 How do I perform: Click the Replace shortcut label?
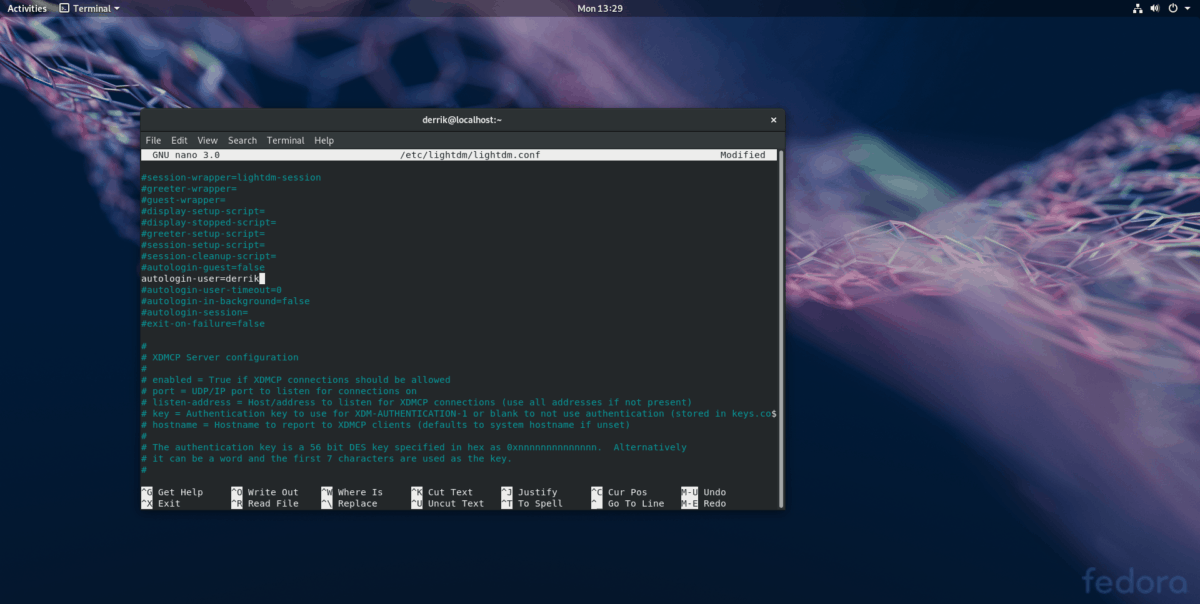tap(357, 504)
